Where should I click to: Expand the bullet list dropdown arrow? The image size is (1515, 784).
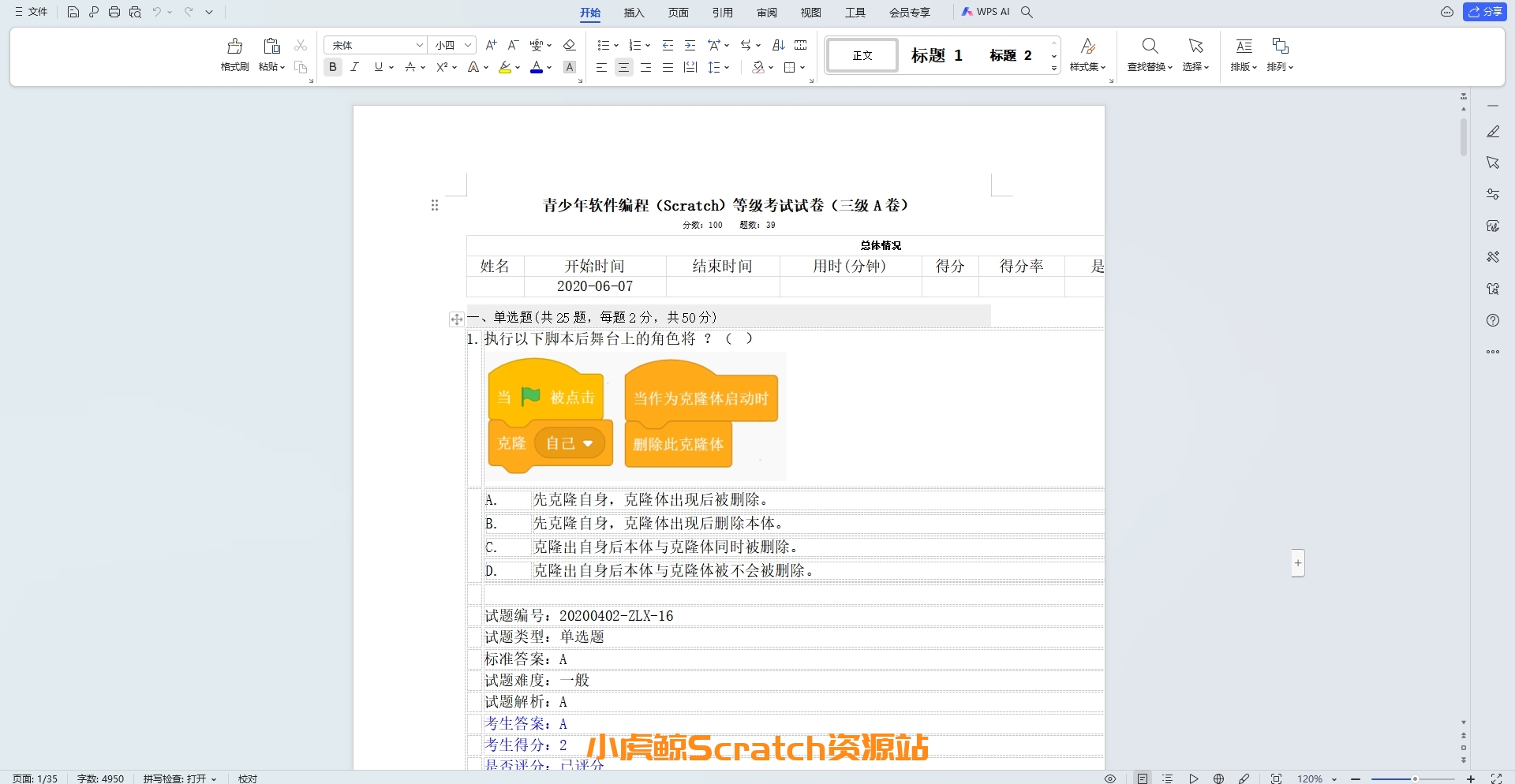click(x=616, y=45)
